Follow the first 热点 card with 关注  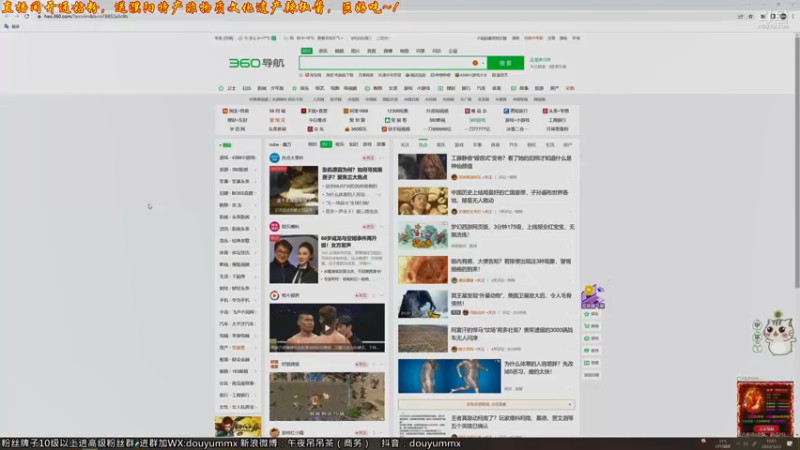coord(368,158)
